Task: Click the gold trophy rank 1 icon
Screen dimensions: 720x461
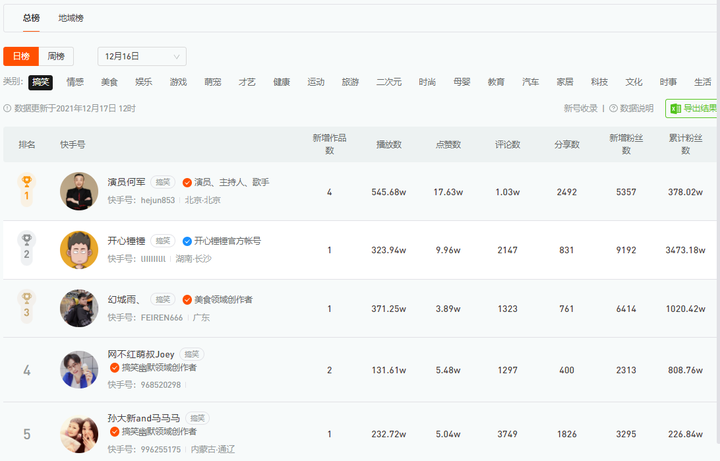Action: pyautogui.click(x=27, y=188)
